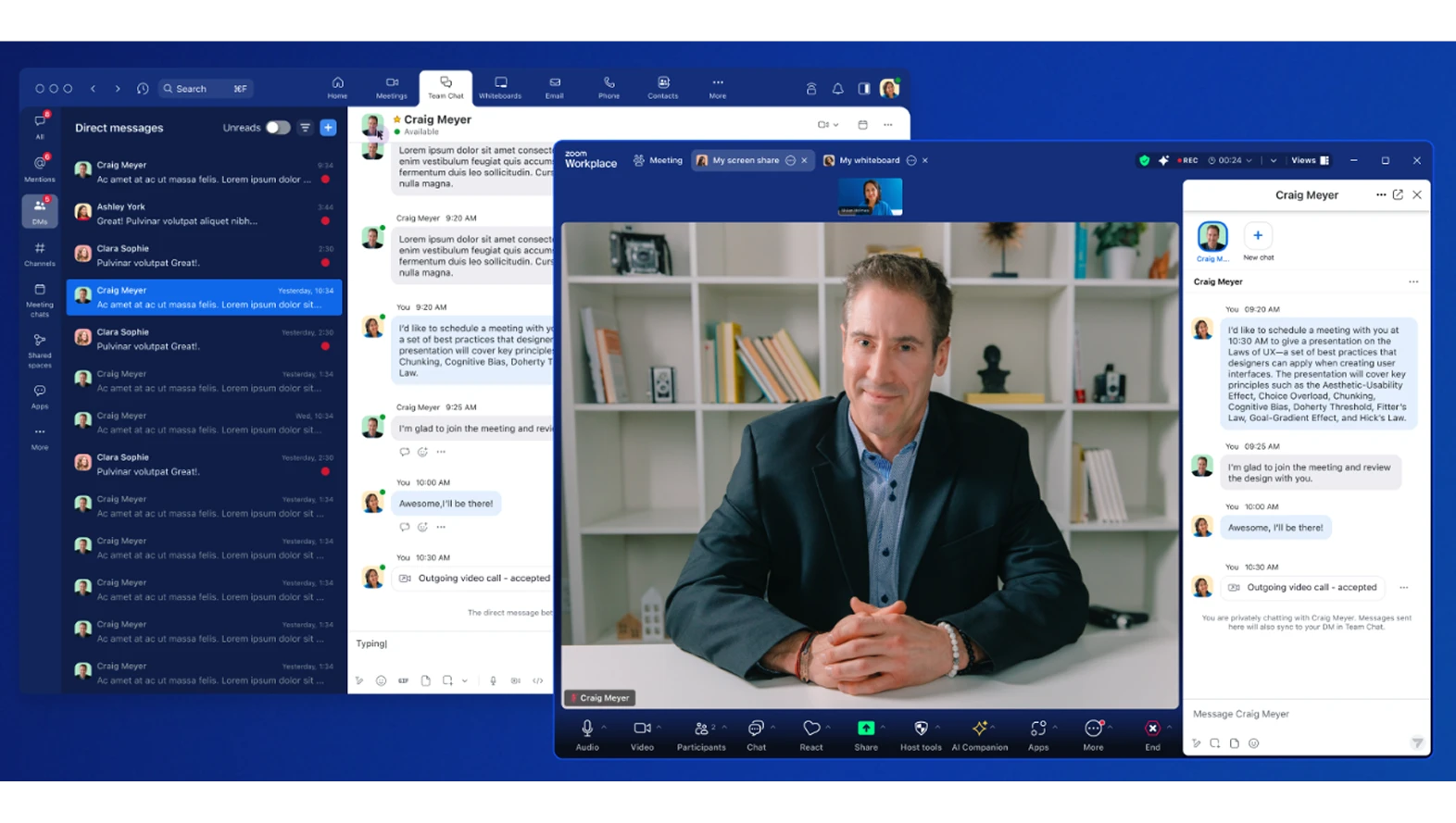Expand the recording timer dropdown arrow

click(x=1249, y=160)
